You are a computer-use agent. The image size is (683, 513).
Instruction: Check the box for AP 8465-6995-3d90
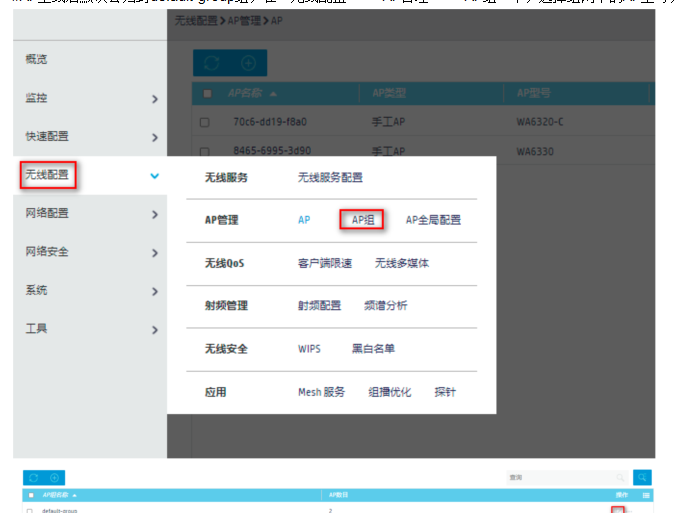204,152
